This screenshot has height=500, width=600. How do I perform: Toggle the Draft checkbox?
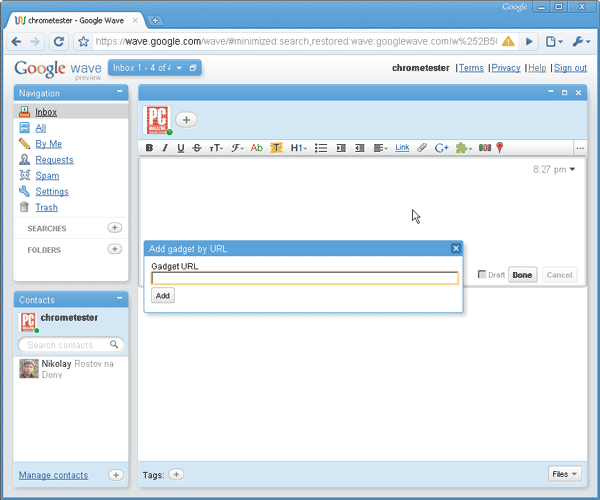click(482, 274)
